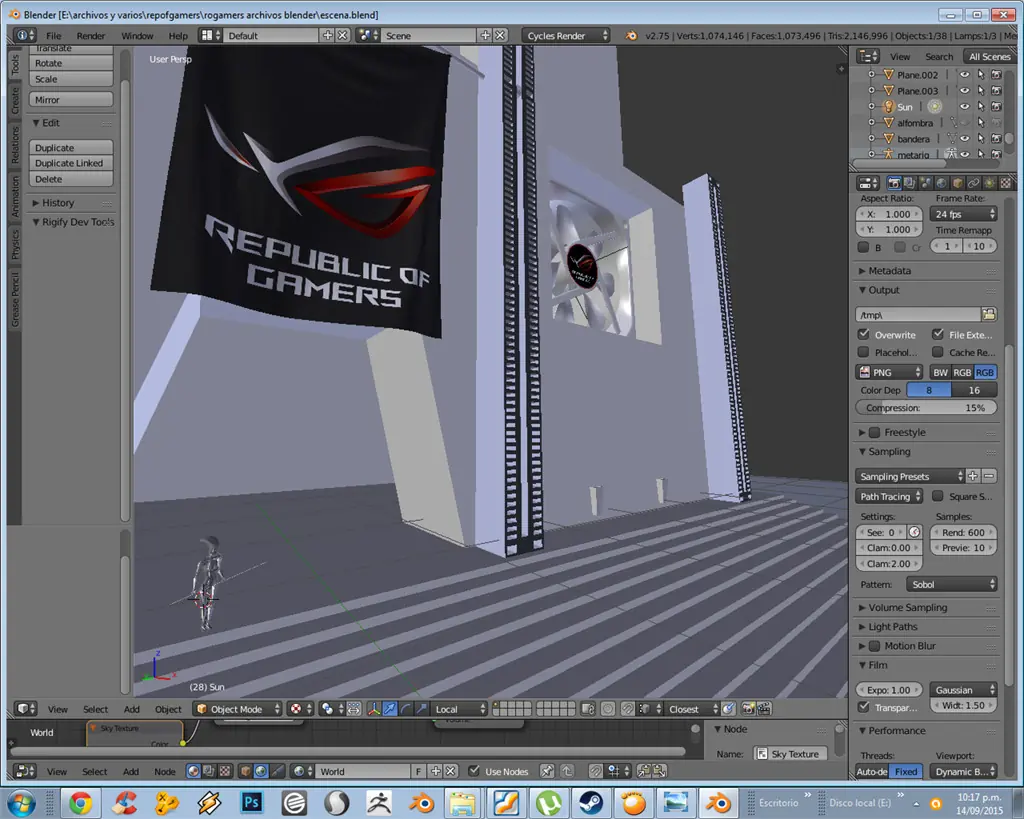Image resolution: width=1024 pixels, height=819 pixels.
Task: Open Photoshop from the taskbar
Action: pyautogui.click(x=251, y=803)
